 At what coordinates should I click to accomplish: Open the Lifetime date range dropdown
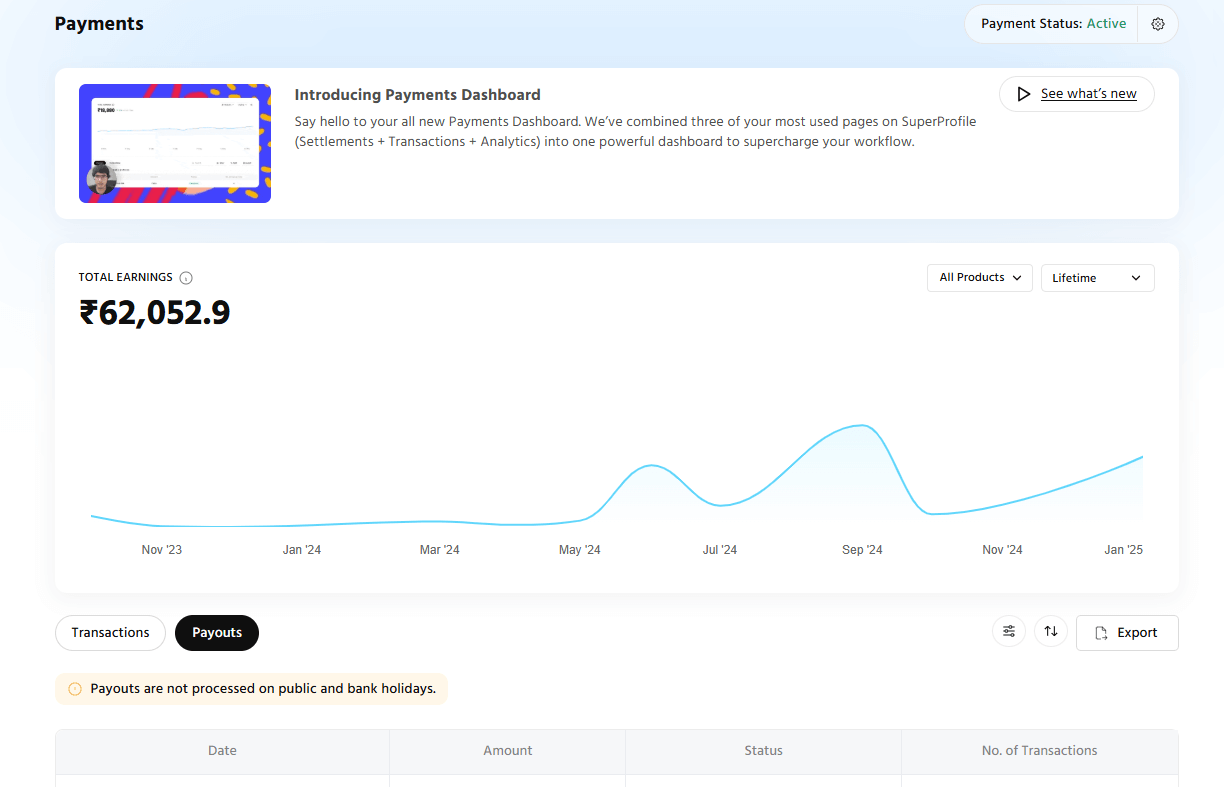[1097, 278]
